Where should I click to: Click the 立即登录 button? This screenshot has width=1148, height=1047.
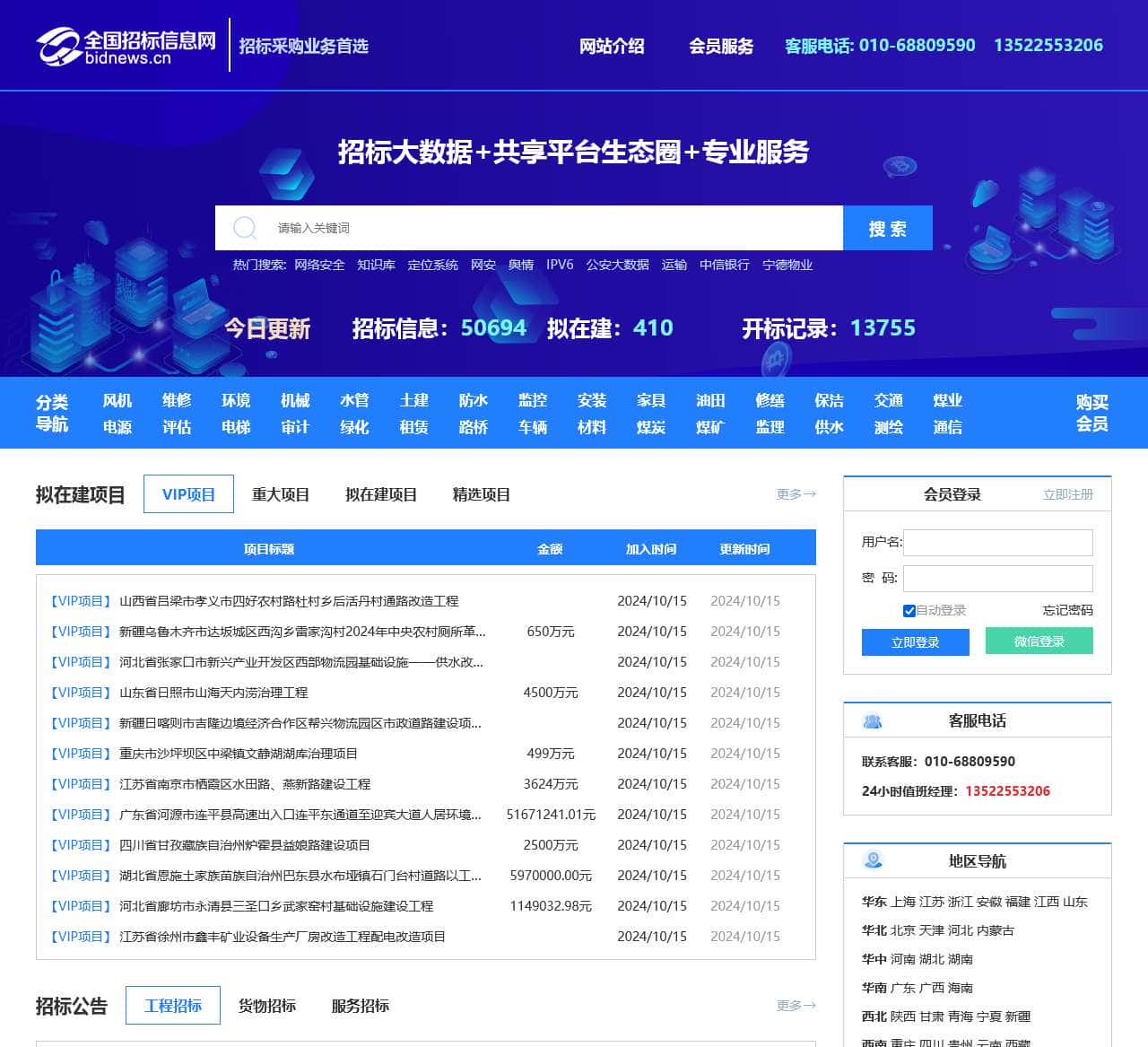(915, 642)
